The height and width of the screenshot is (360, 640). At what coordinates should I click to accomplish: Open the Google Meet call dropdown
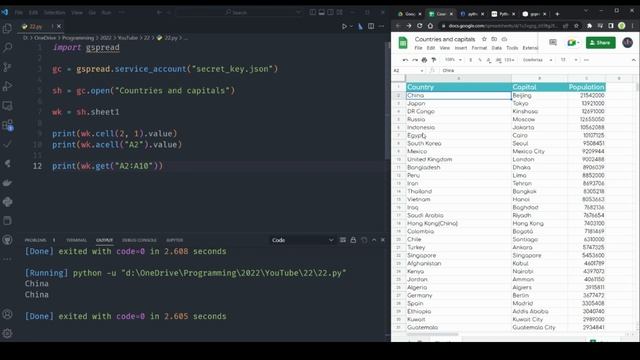pos(579,42)
